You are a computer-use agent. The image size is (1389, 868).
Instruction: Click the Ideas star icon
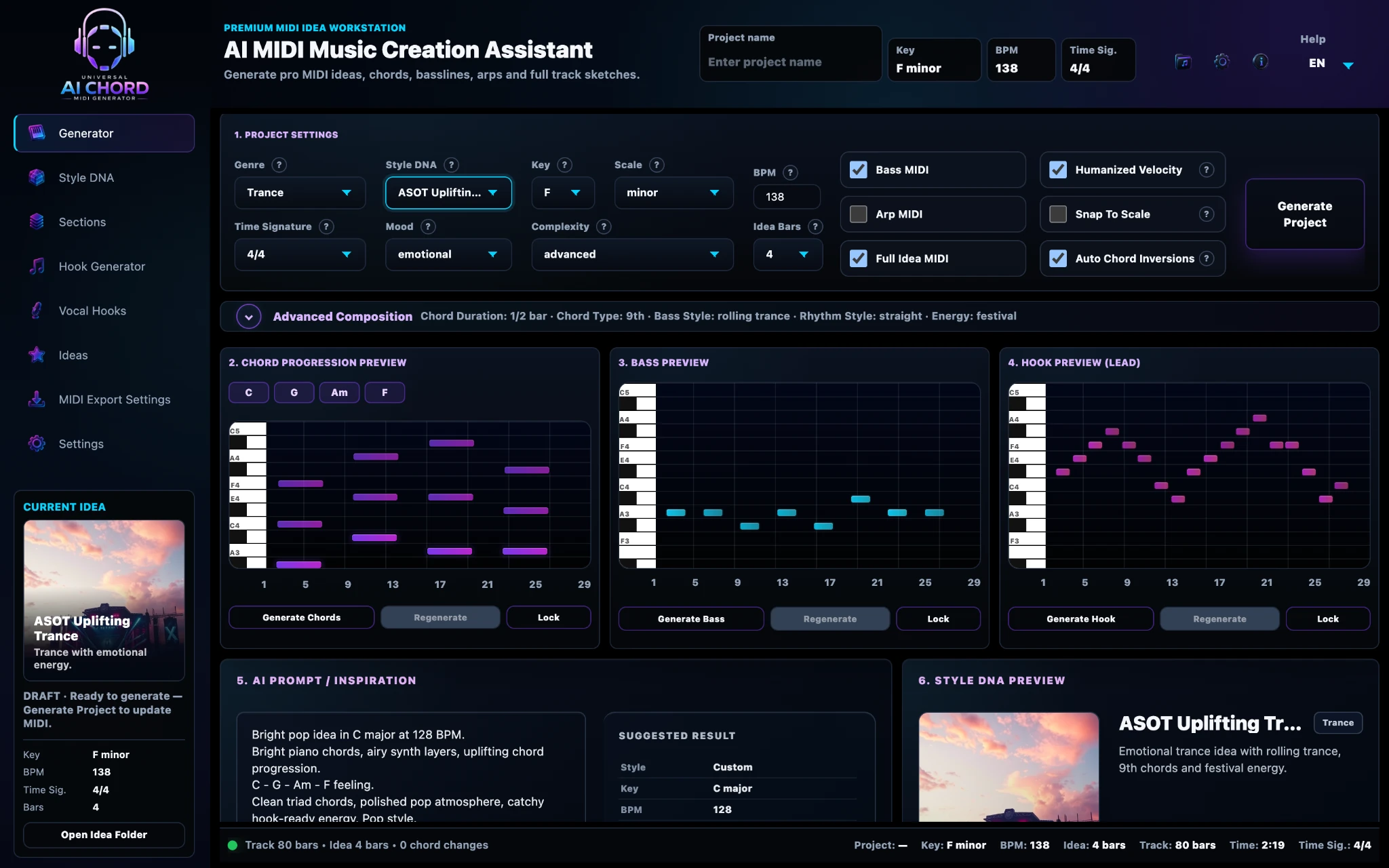(x=37, y=355)
